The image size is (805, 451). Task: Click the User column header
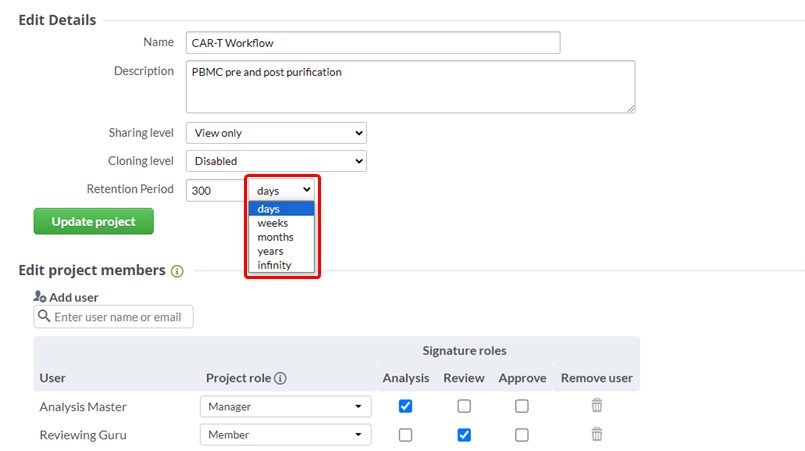[52, 378]
